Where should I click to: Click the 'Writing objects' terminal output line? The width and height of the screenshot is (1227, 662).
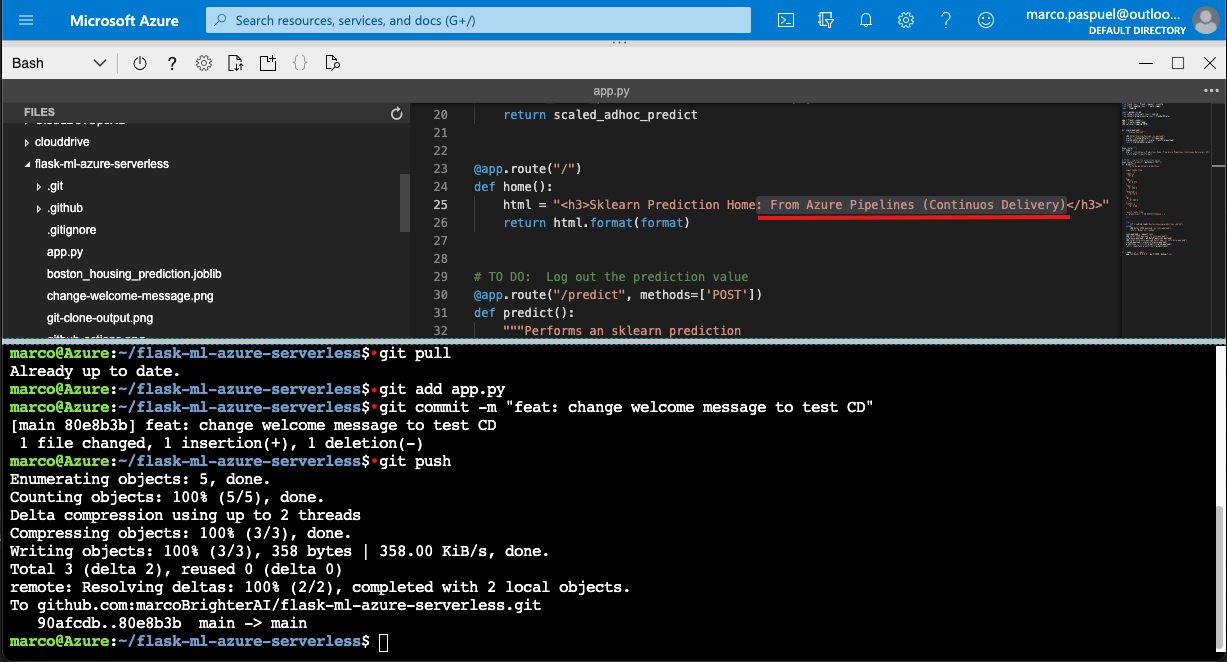[279, 551]
